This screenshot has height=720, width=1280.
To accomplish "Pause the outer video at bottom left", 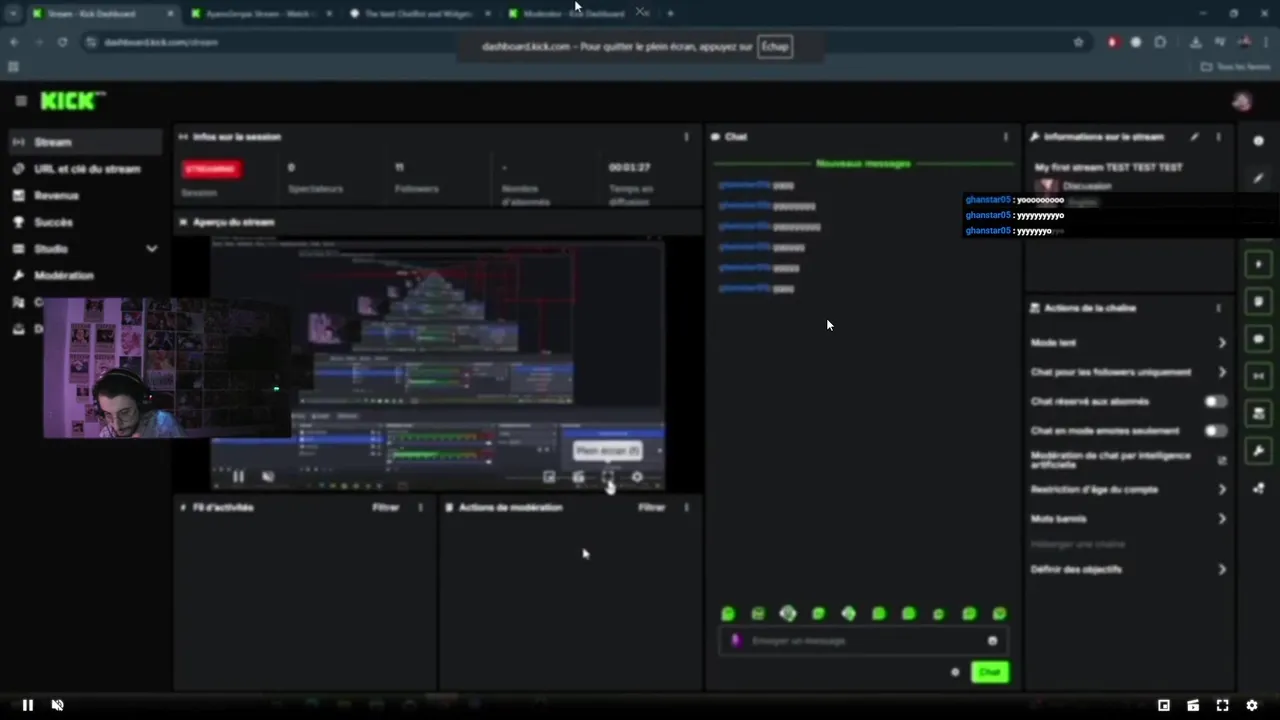I will click(28, 705).
